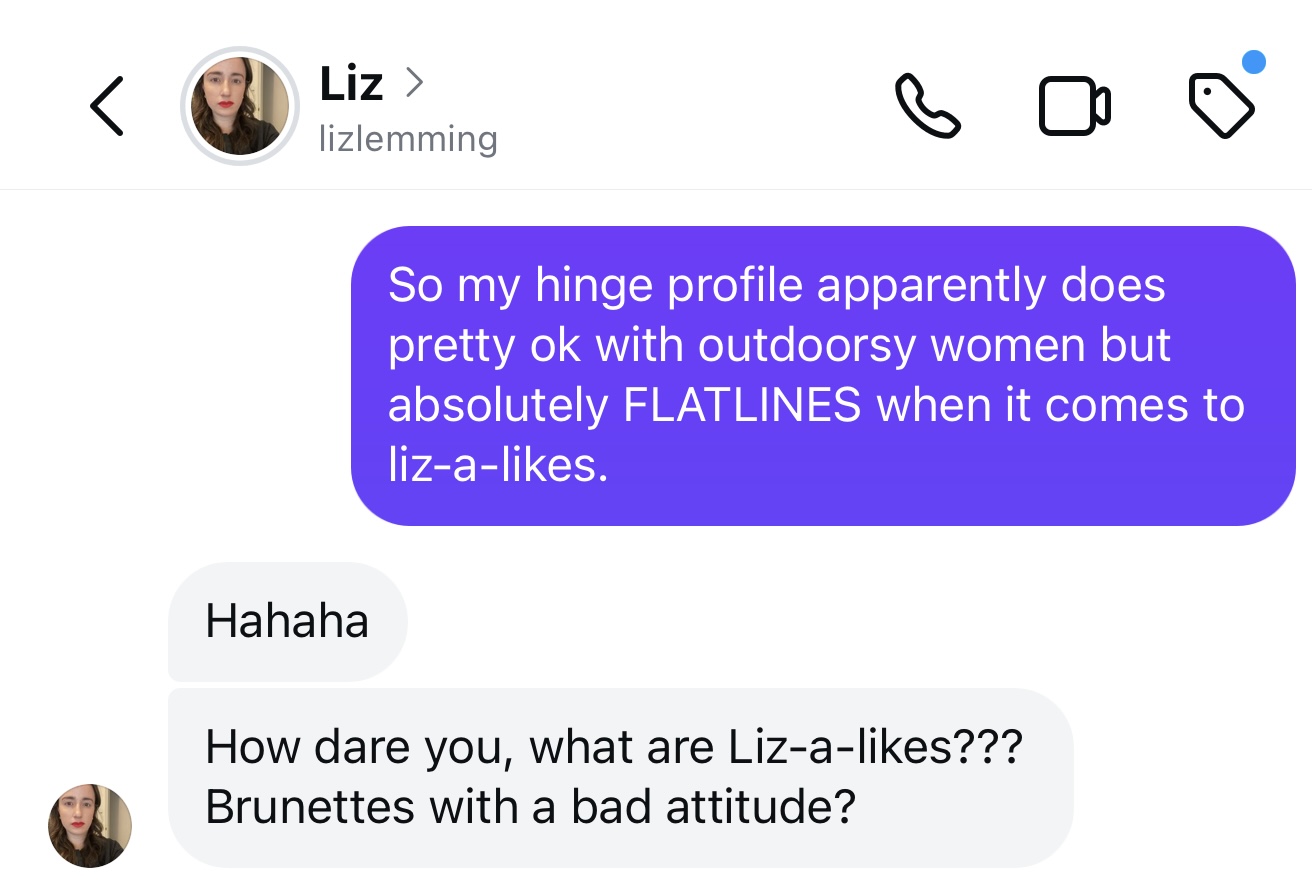Select the gray message about brunettes

620,776
